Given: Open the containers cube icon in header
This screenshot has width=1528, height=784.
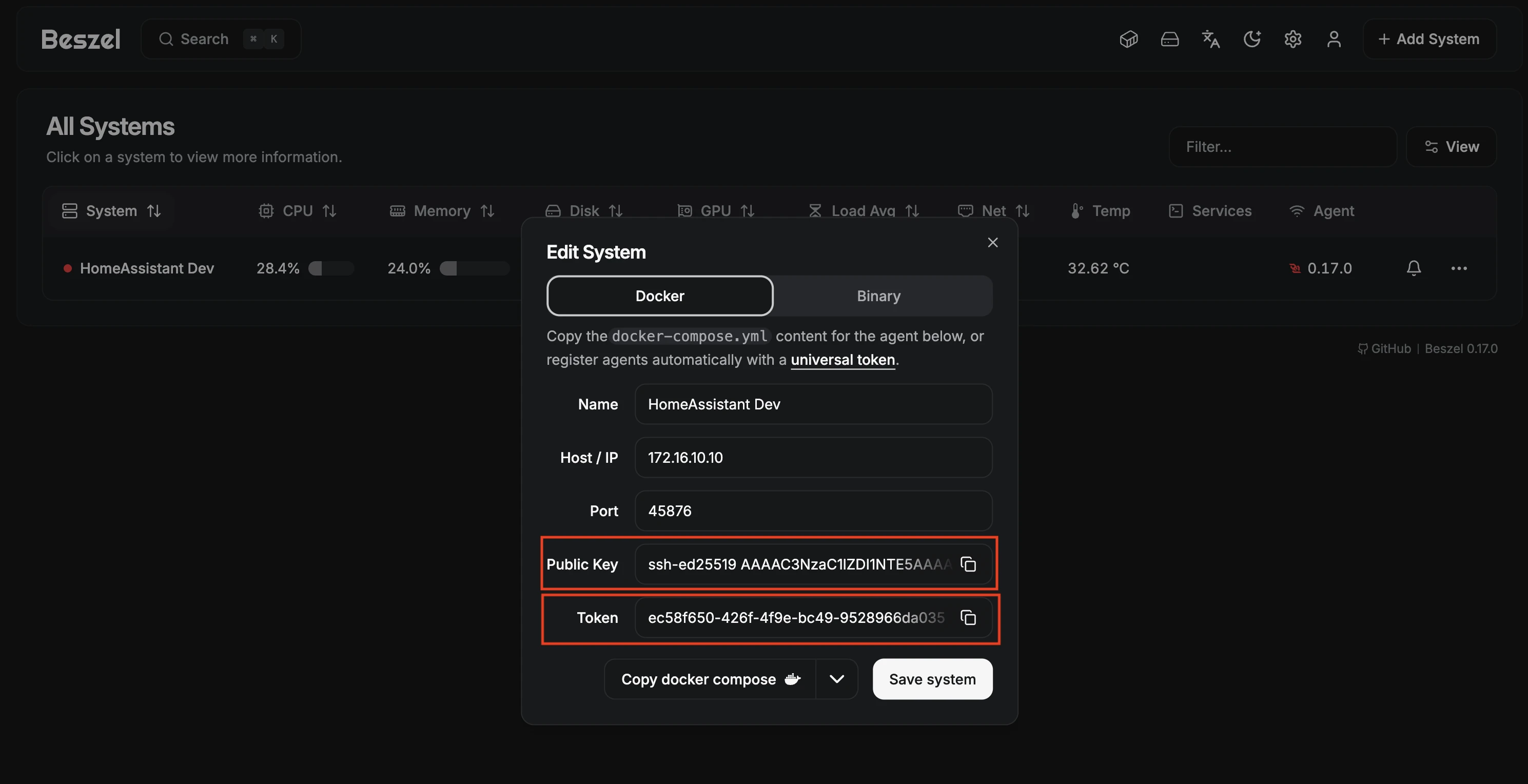Looking at the screenshot, I should [1128, 39].
